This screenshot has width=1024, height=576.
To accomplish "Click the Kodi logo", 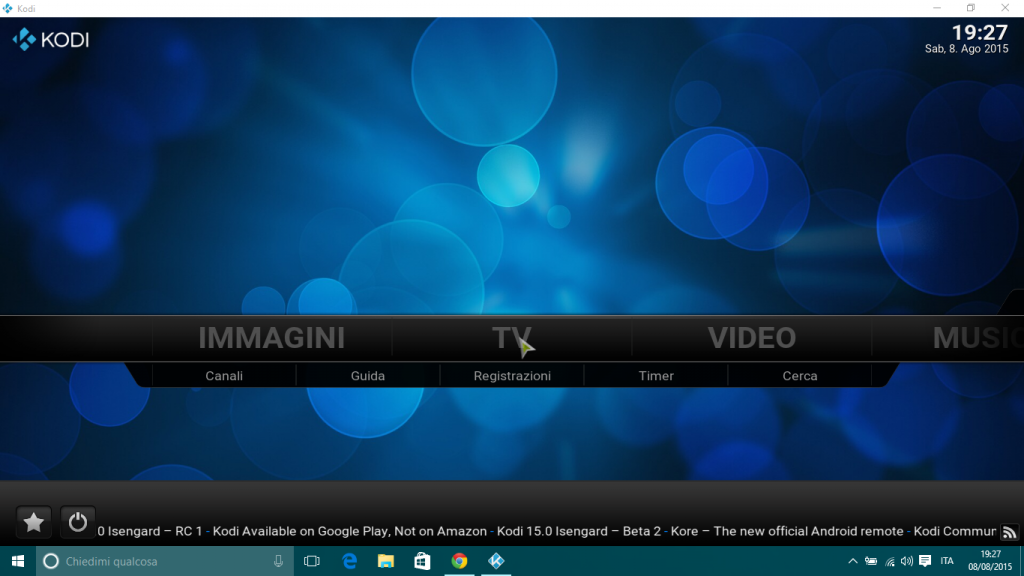I will 51,40.
